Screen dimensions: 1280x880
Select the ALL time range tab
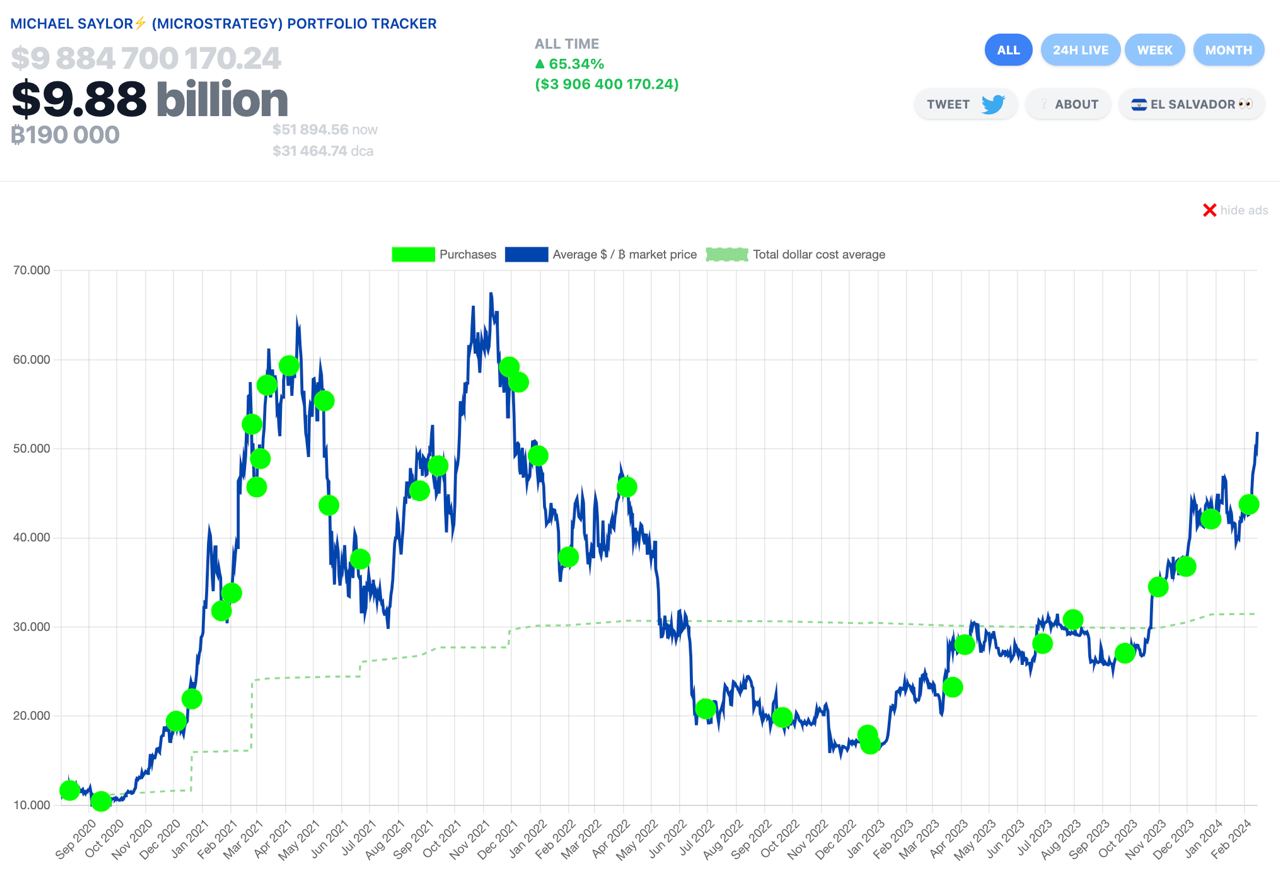1008,50
